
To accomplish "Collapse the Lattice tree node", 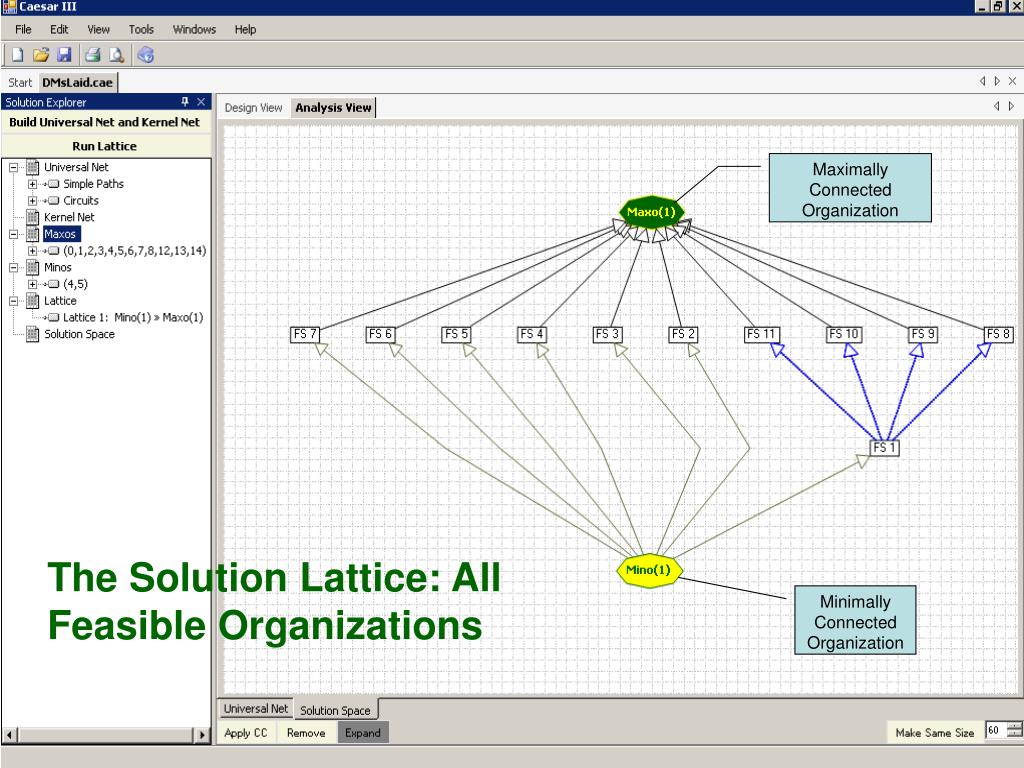I will coord(13,300).
